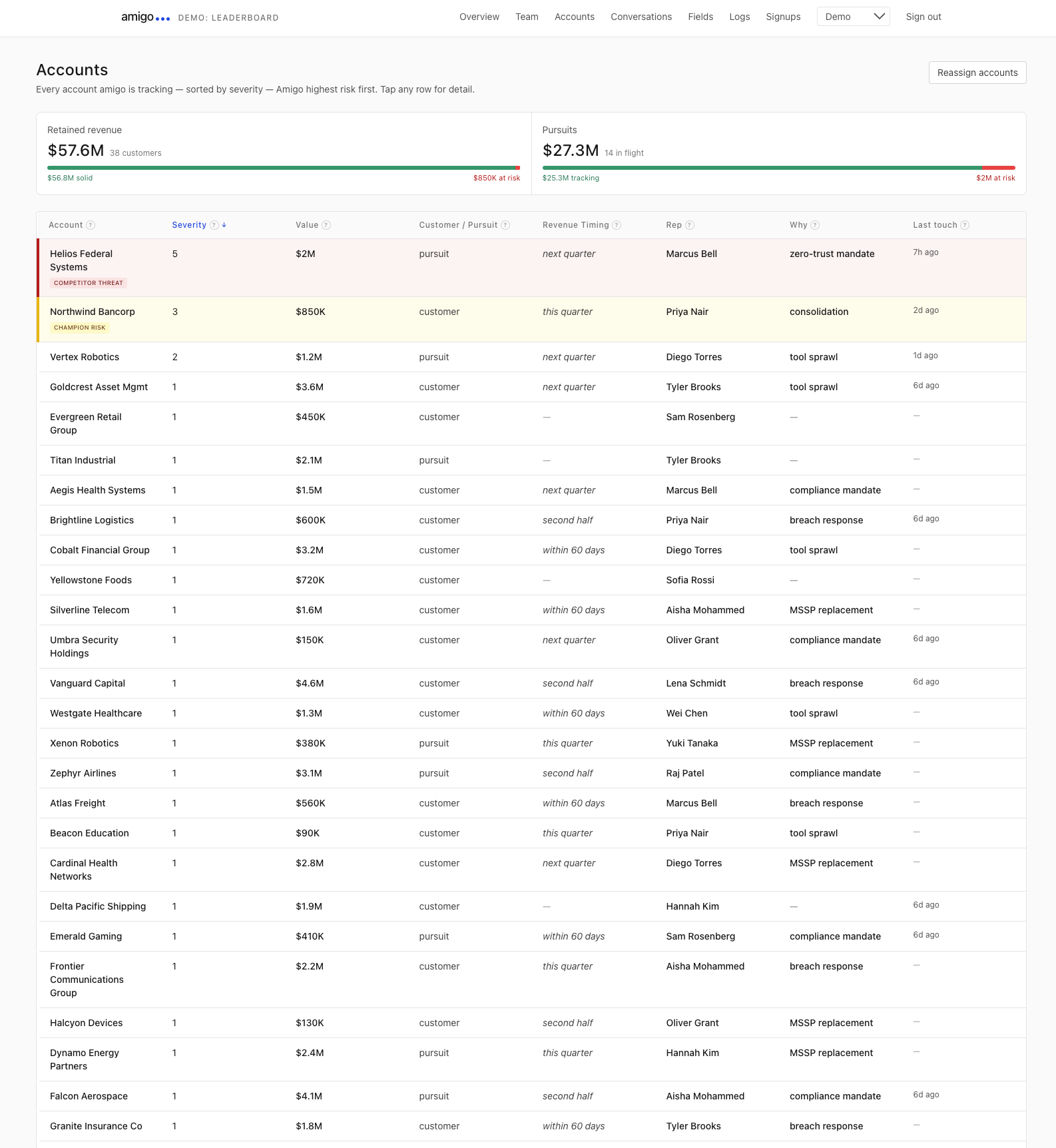Open Brightline Logistics account
Image resolution: width=1056 pixels, height=1148 pixels.
[x=531, y=520]
